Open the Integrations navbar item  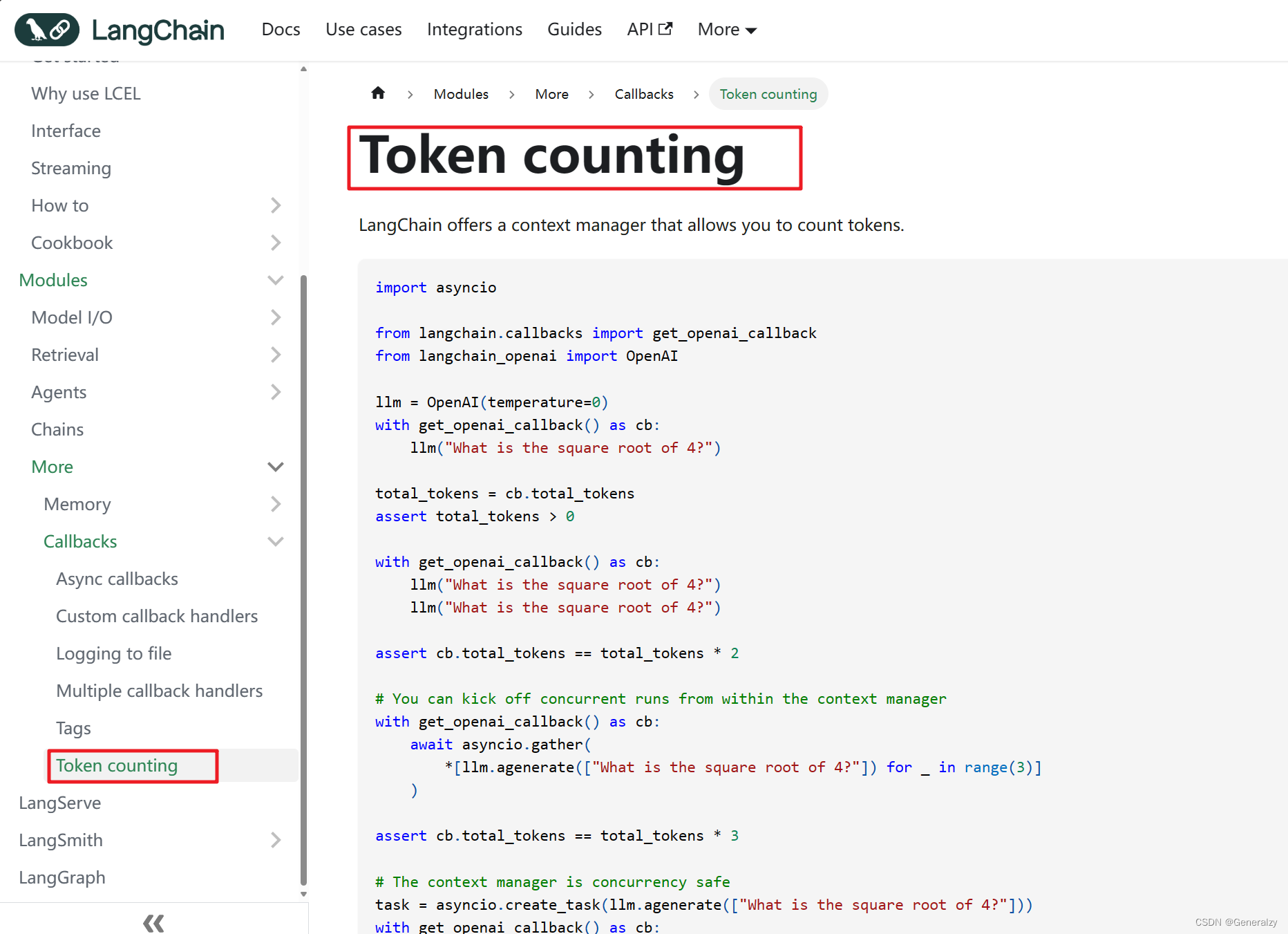tap(475, 29)
